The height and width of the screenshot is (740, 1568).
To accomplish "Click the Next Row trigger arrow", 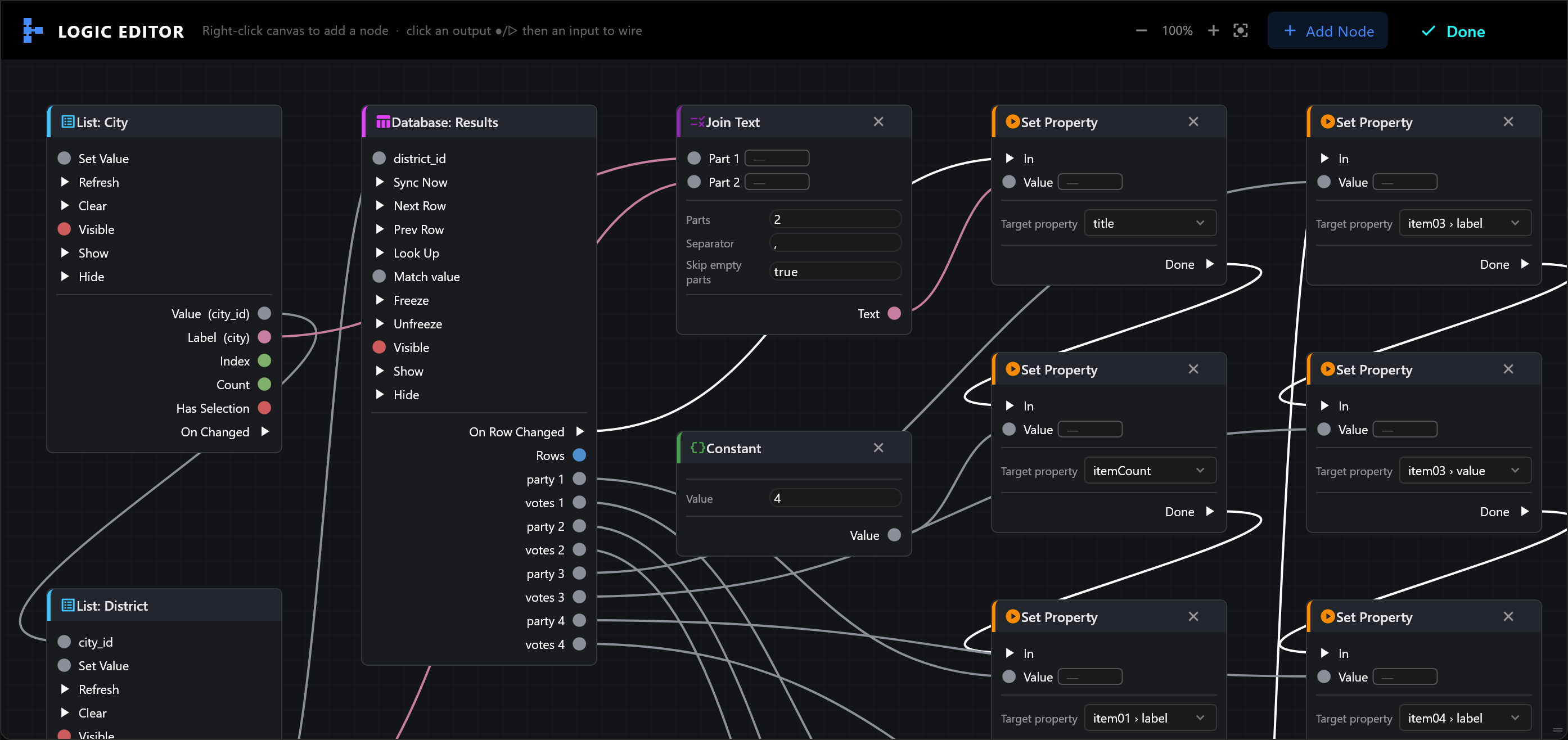I will (x=379, y=206).
